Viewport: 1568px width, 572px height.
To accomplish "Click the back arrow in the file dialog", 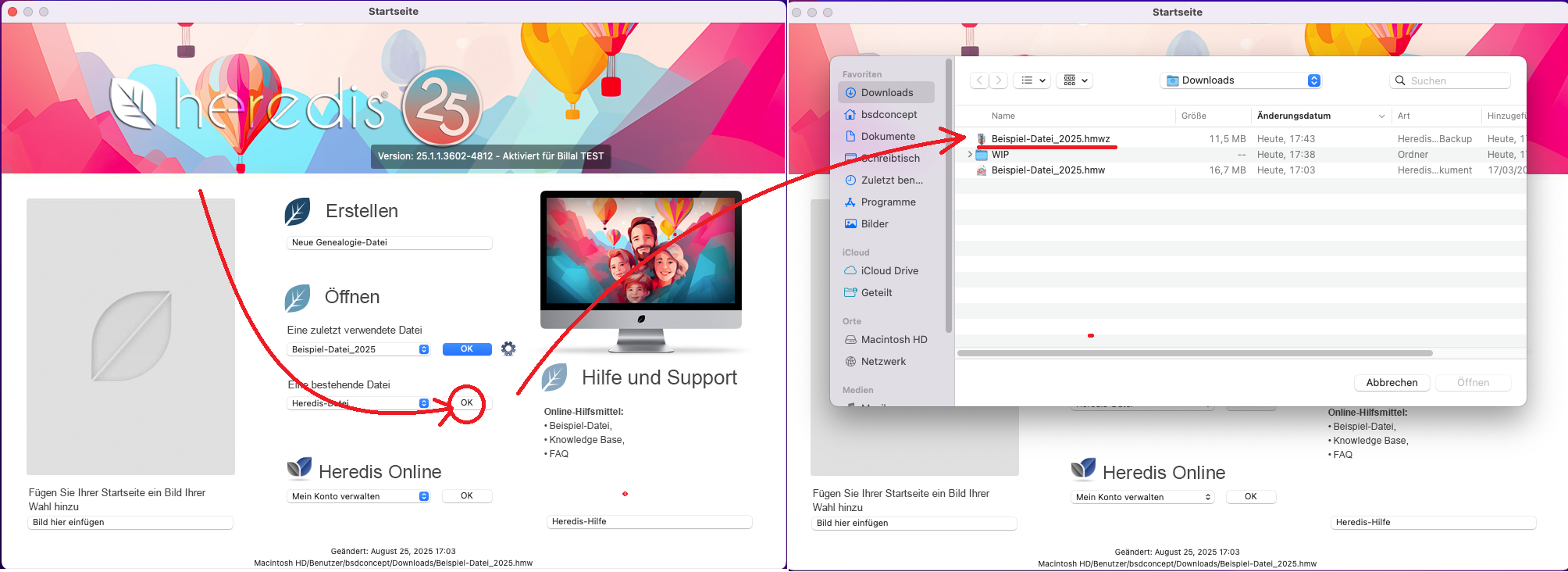I will (979, 80).
